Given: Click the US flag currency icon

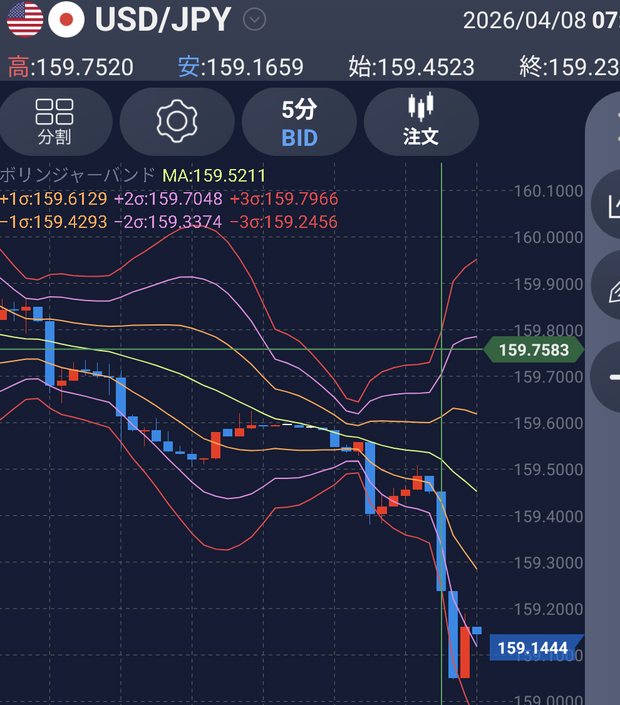Looking at the screenshot, I should point(25,19).
